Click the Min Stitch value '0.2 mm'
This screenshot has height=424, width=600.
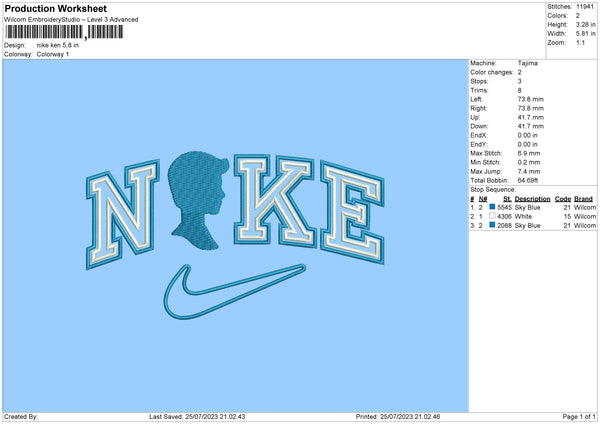(529, 162)
